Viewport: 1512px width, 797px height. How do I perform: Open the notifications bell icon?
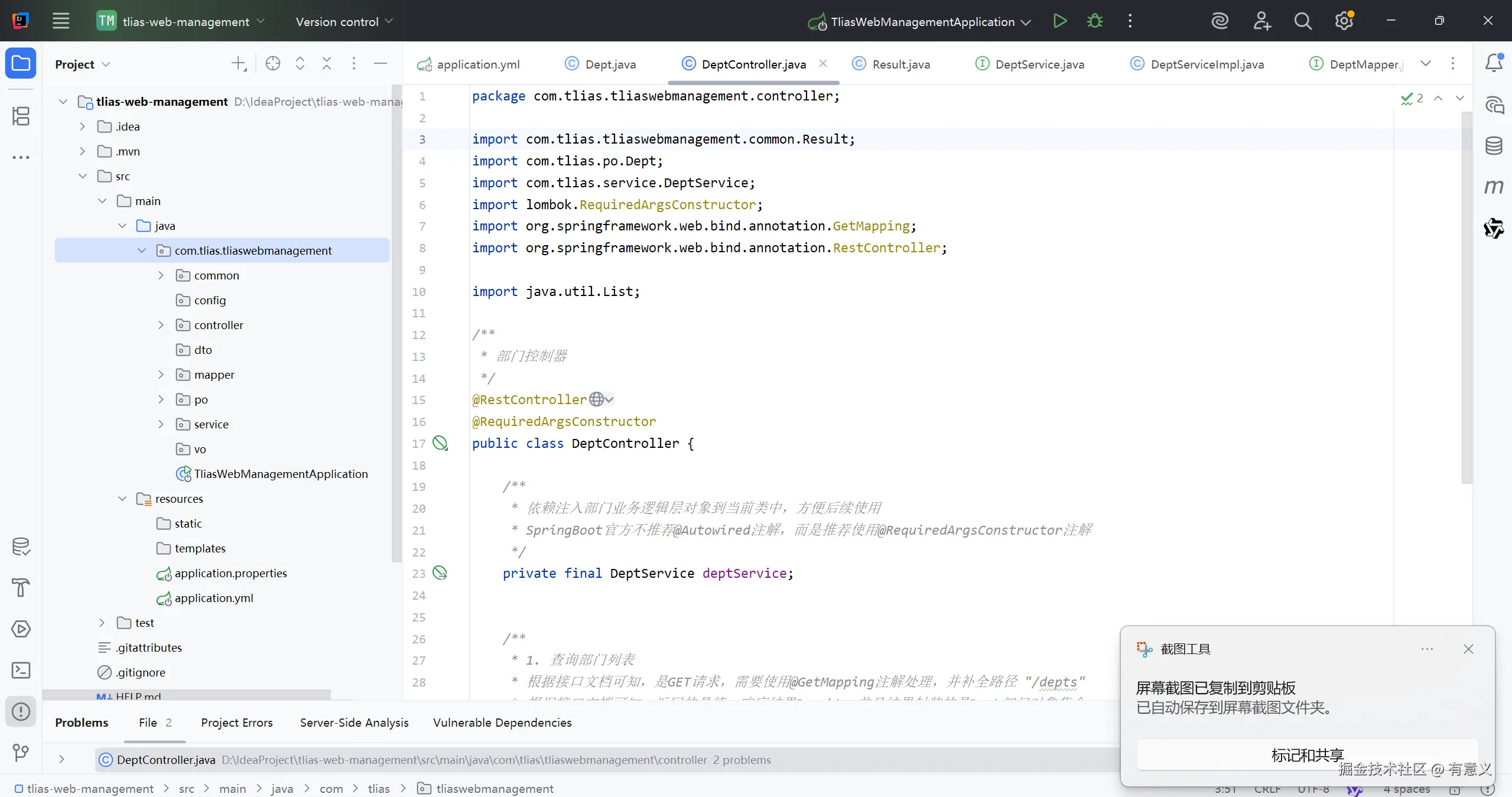1494,63
